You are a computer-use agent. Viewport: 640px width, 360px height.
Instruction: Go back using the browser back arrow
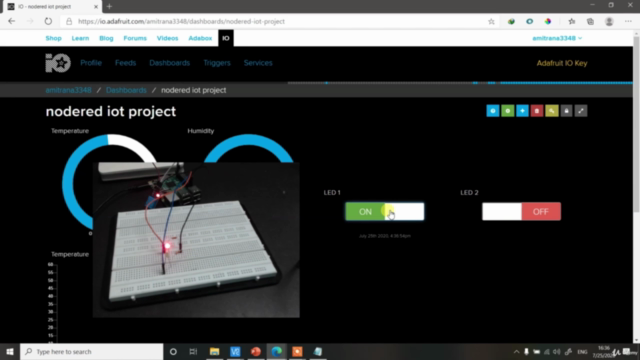11,21
